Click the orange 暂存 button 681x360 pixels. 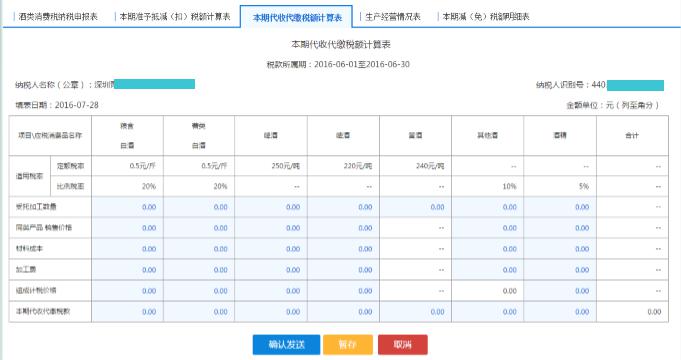pos(348,345)
